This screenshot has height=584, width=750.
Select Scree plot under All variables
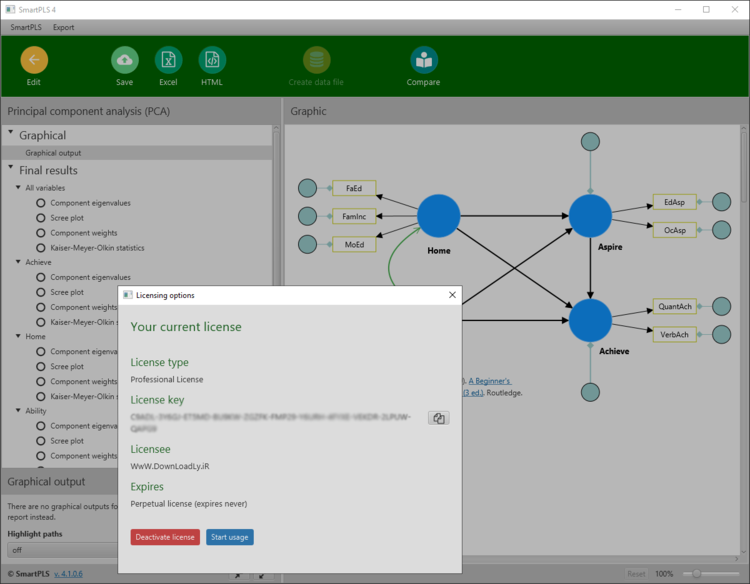click(73, 218)
